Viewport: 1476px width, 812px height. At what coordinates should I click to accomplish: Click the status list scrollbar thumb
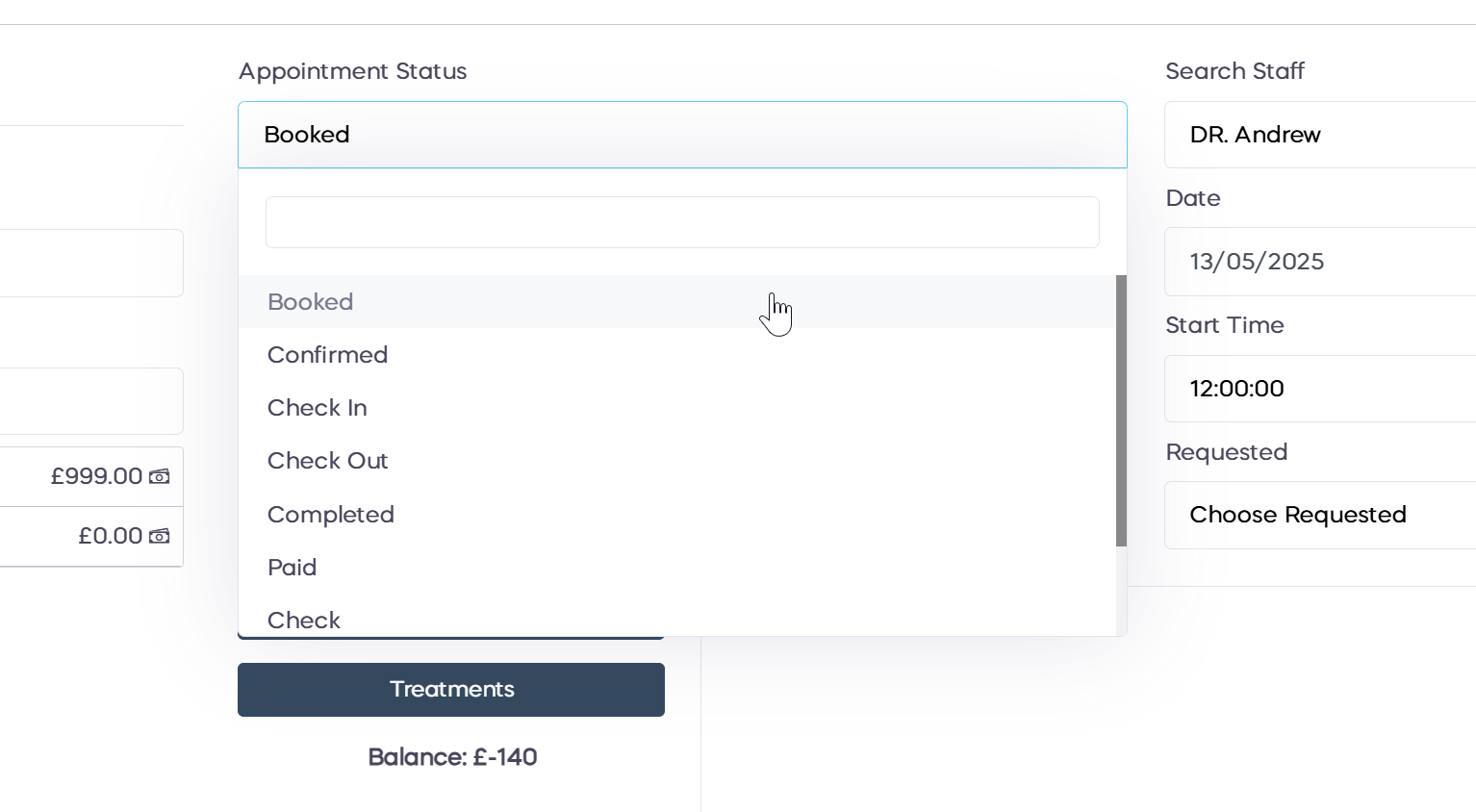(x=1121, y=411)
